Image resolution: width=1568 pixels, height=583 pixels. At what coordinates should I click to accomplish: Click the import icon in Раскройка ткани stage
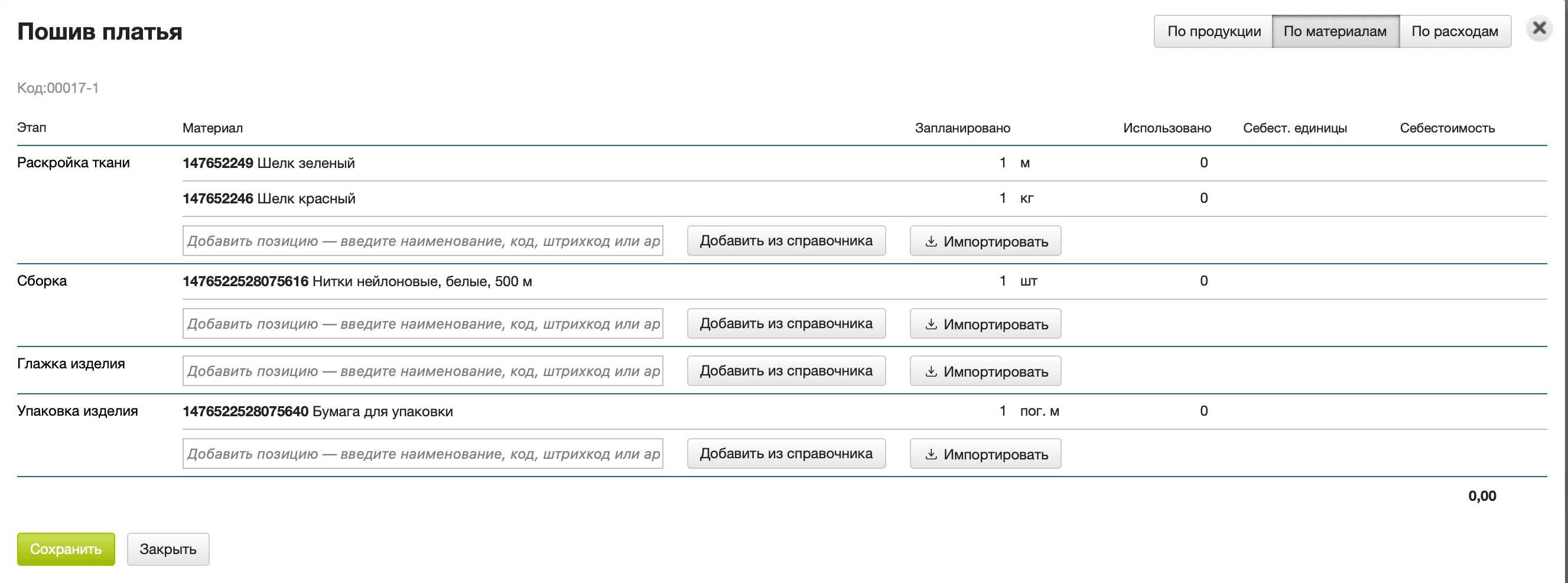[931, 241]
